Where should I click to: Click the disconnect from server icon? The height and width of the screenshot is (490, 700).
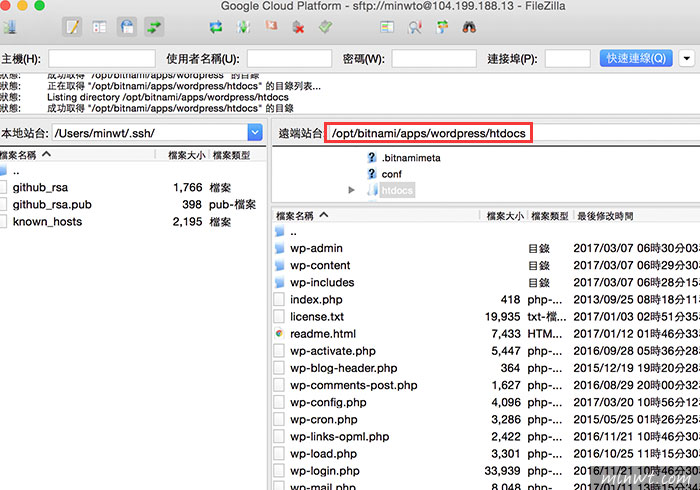[x=298, y=27]
